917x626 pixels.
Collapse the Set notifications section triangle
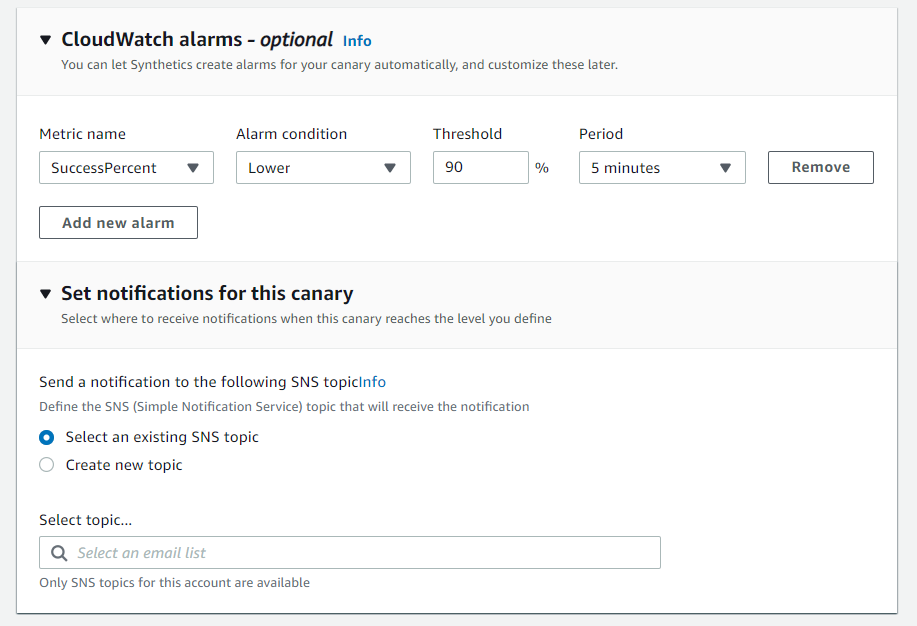[46, 294]
